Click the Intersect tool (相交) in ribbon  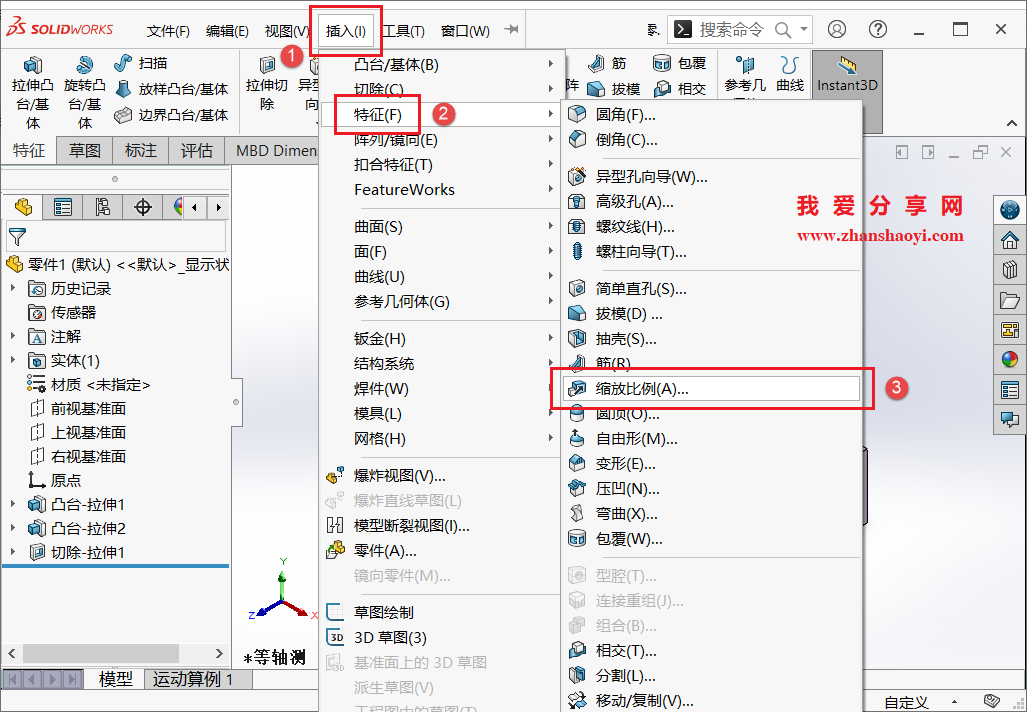click(680, 88)
